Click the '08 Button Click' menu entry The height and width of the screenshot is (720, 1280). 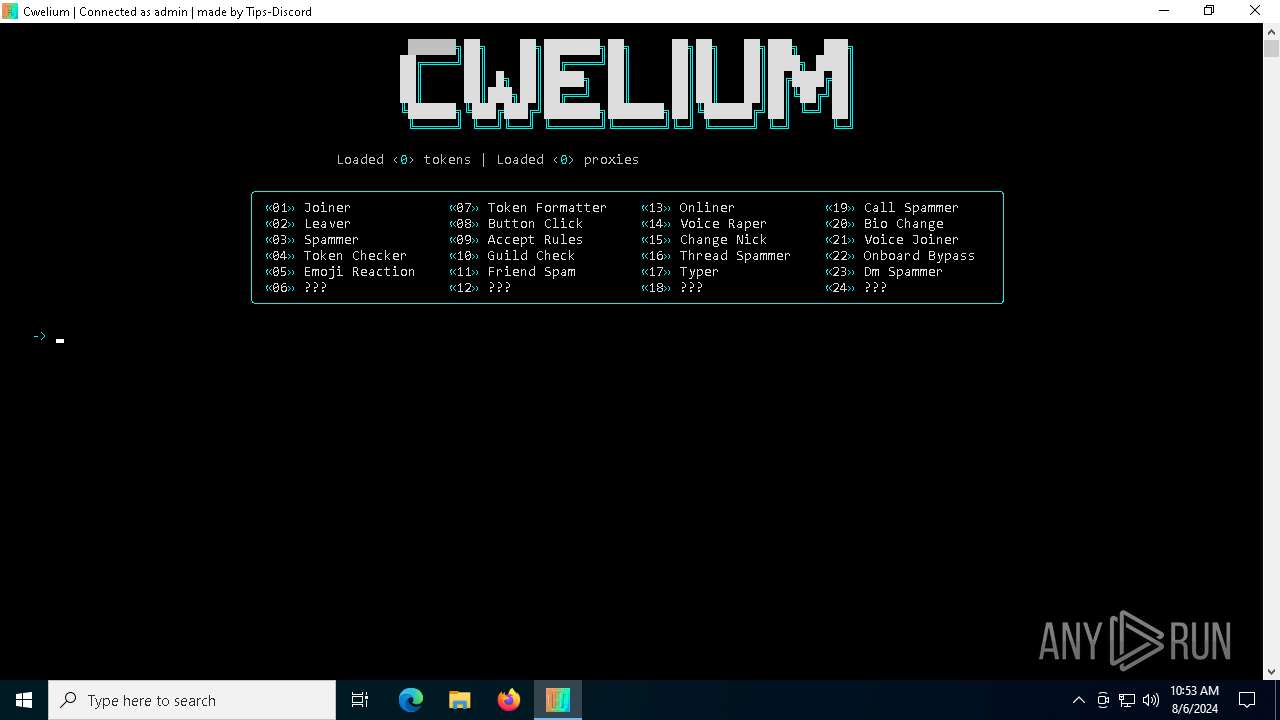(x=516, y=224)
